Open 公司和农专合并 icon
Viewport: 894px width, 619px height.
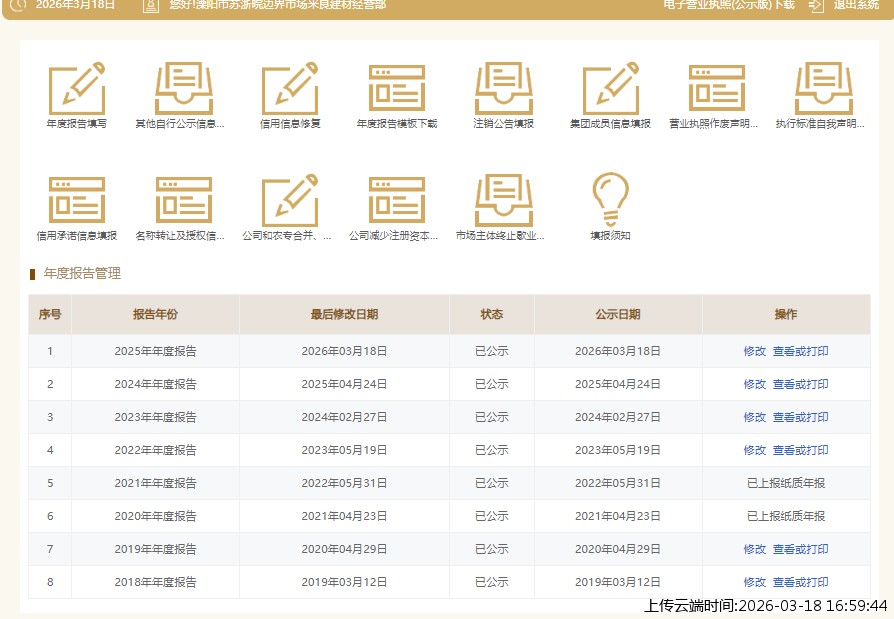290,201
